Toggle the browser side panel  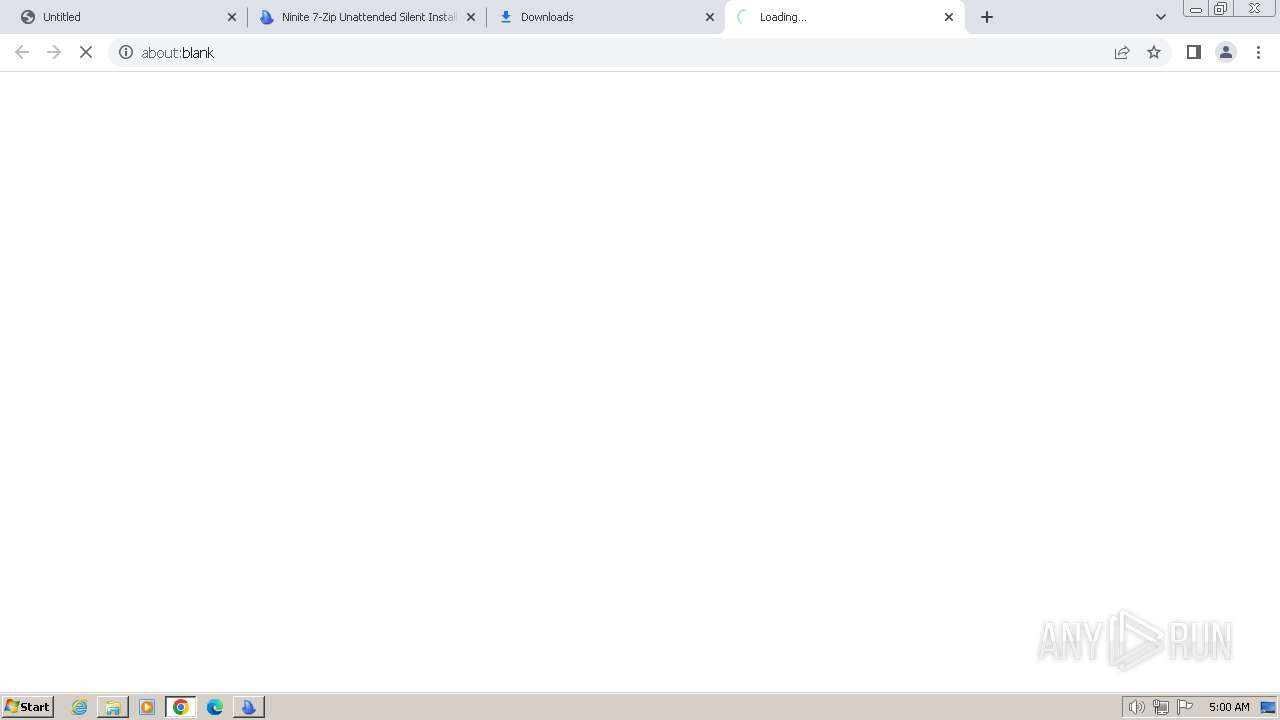click(1194, 52)
